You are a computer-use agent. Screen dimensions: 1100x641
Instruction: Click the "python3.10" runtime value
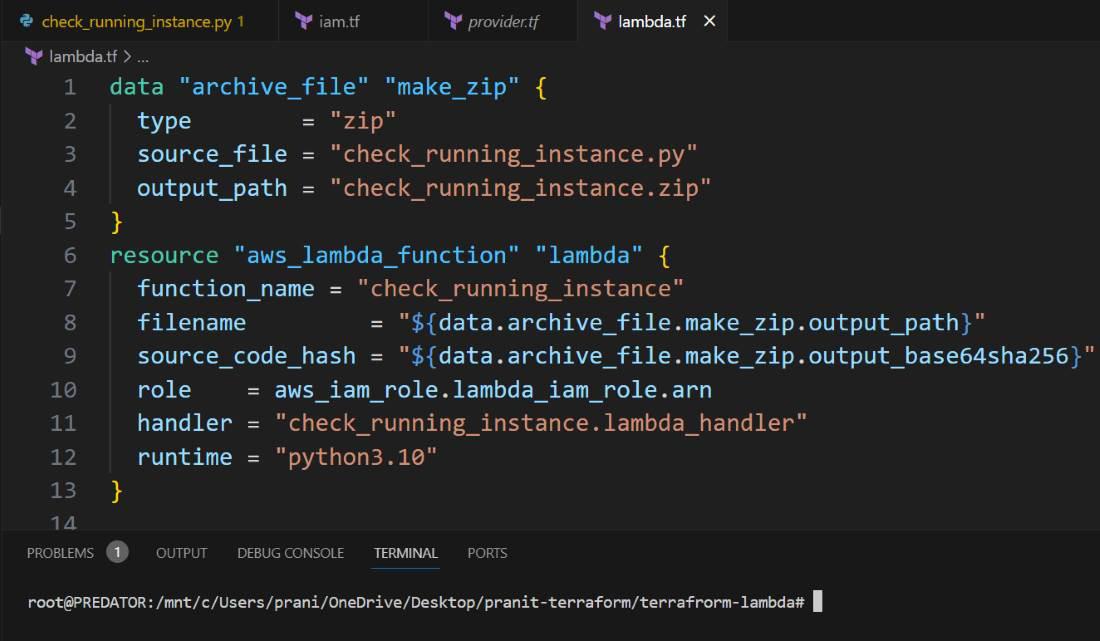[356, 457]
